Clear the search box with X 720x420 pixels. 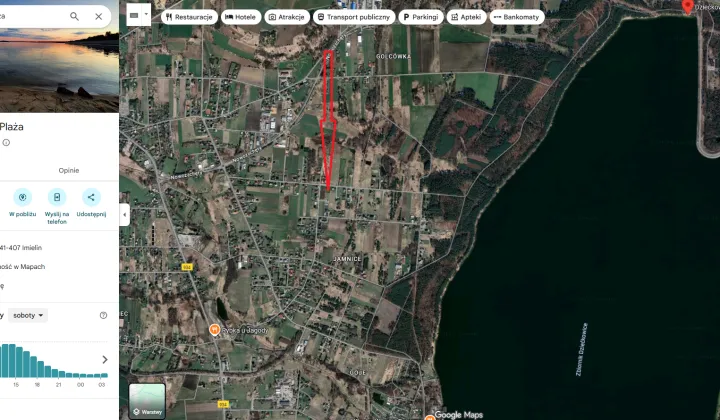point(98,17)
